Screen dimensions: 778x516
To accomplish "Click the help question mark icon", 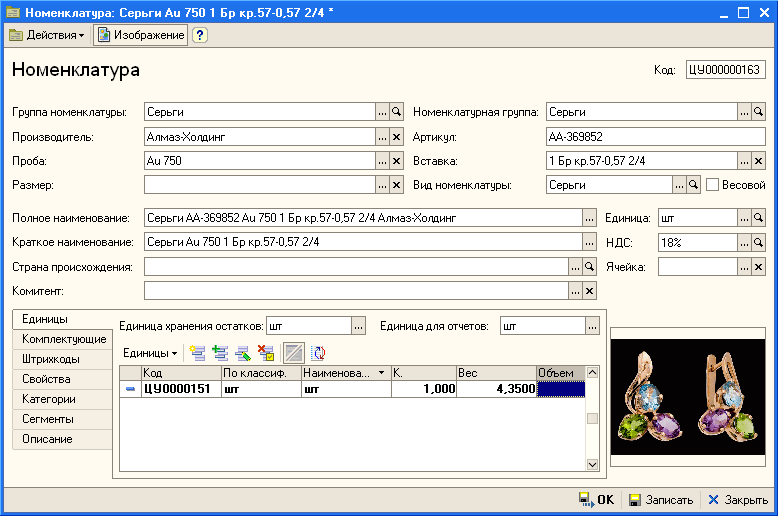I will coord(200,35).
